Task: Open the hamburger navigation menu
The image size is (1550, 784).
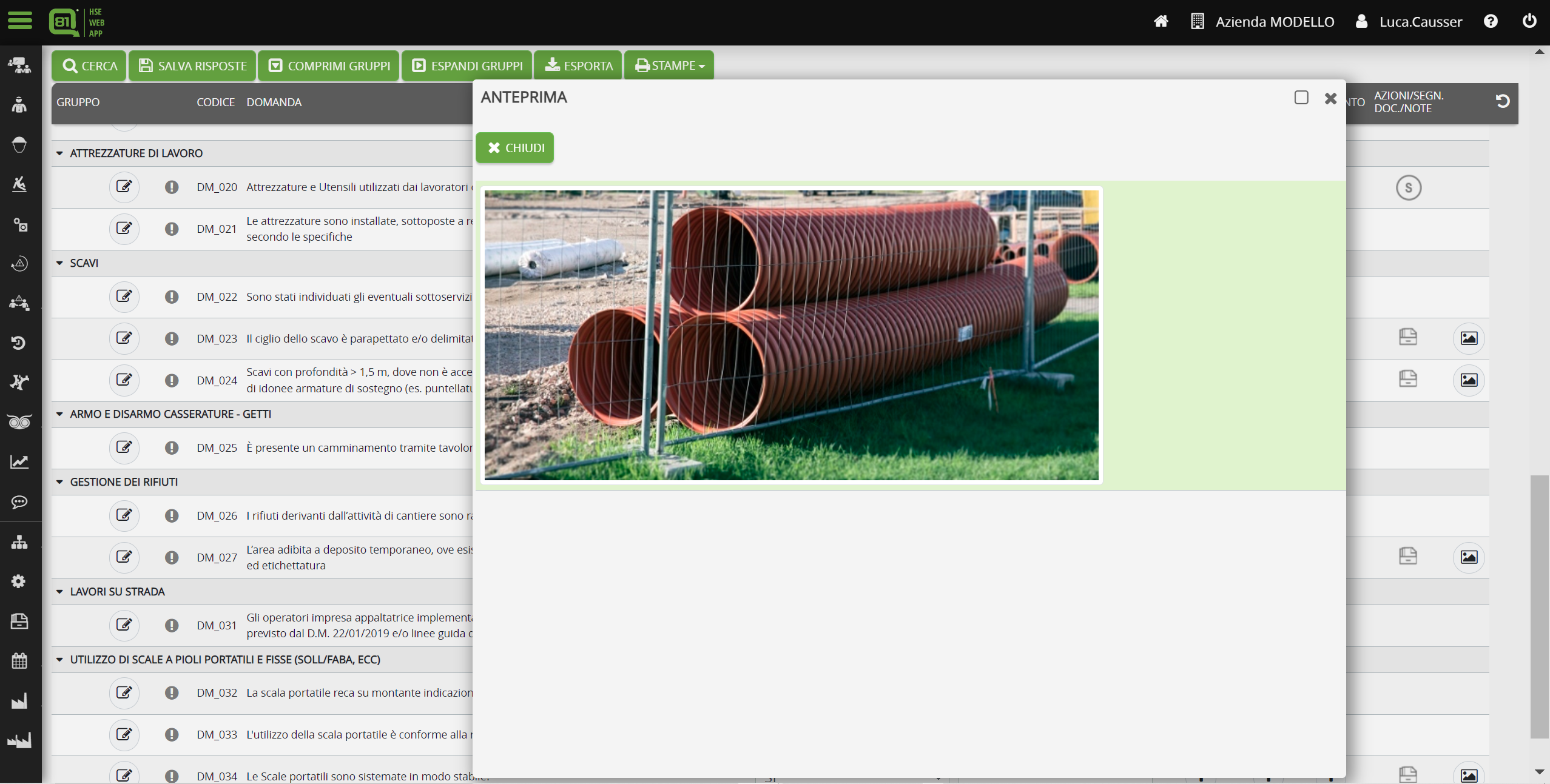Action: pyautogui.click(x=19, y=20)
